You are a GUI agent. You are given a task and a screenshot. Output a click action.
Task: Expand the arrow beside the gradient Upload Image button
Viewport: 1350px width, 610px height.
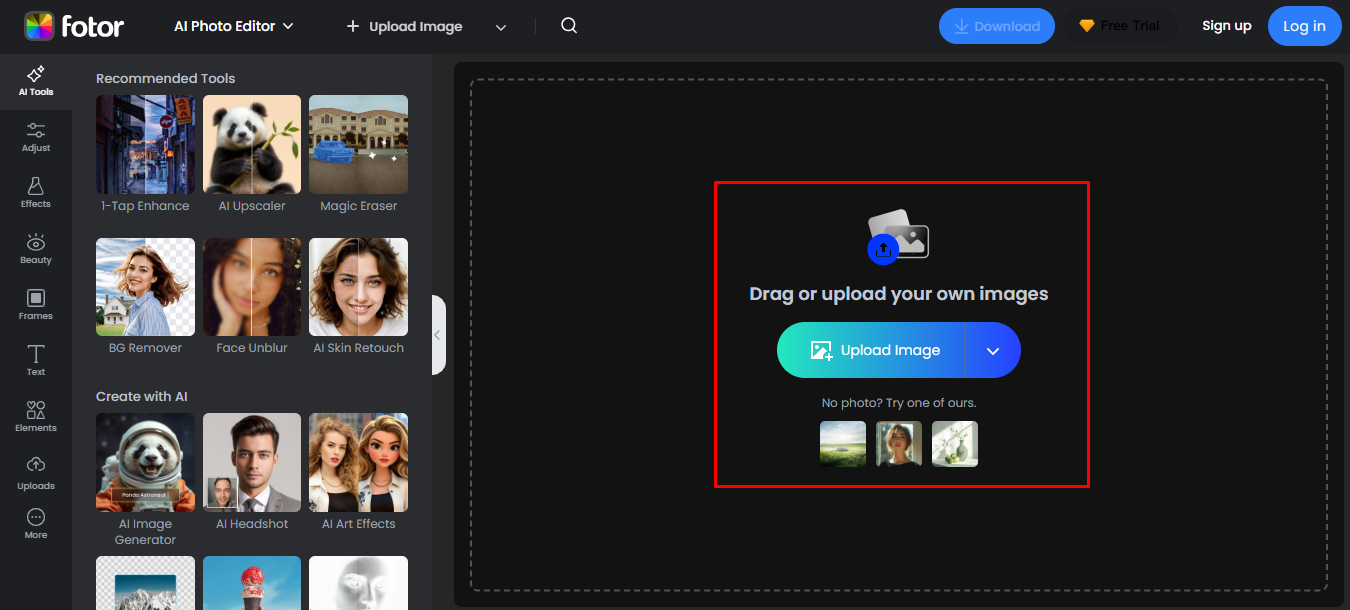click(993, 350)
